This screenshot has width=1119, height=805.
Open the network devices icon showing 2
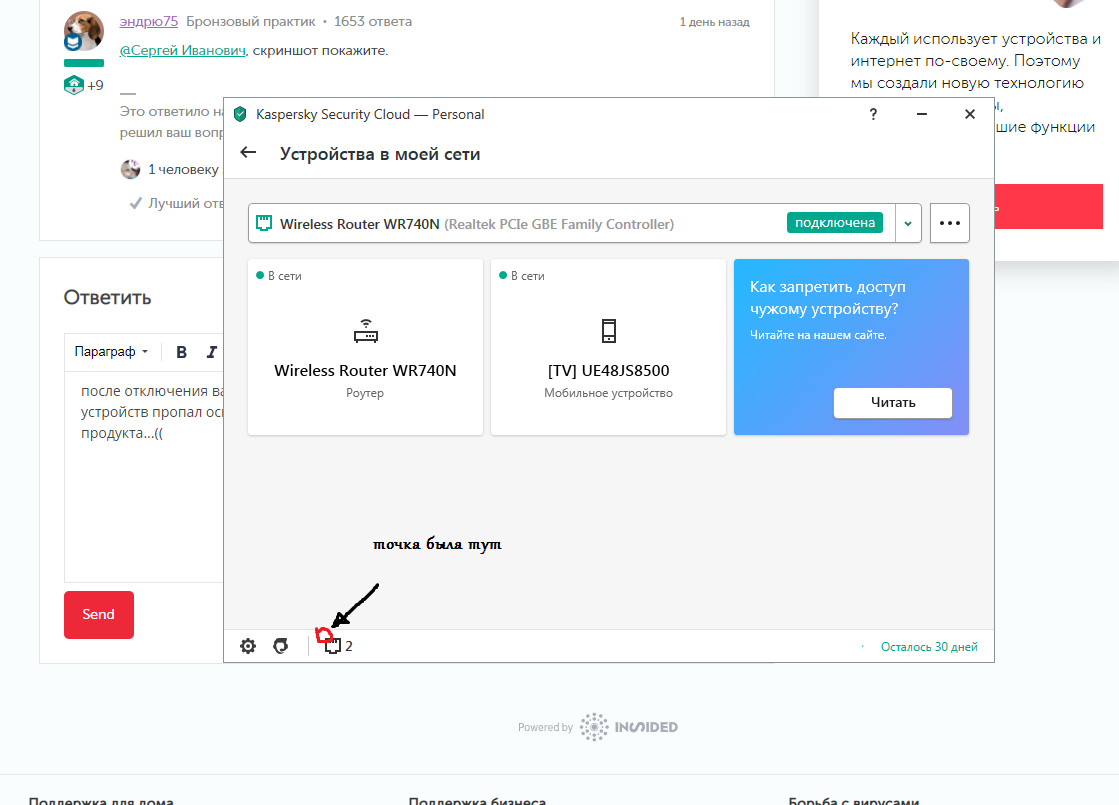(338, 646)
